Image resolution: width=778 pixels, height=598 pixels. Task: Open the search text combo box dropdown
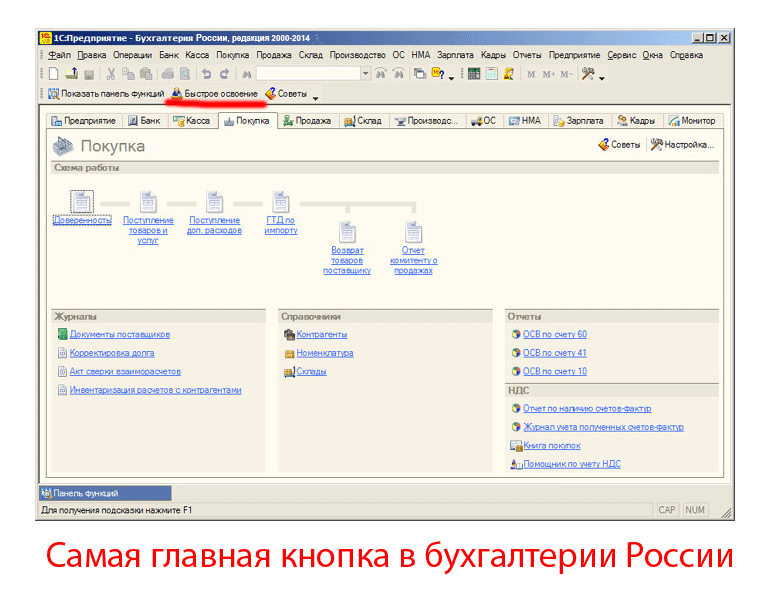pyautogui.click(x=365, y=74)
